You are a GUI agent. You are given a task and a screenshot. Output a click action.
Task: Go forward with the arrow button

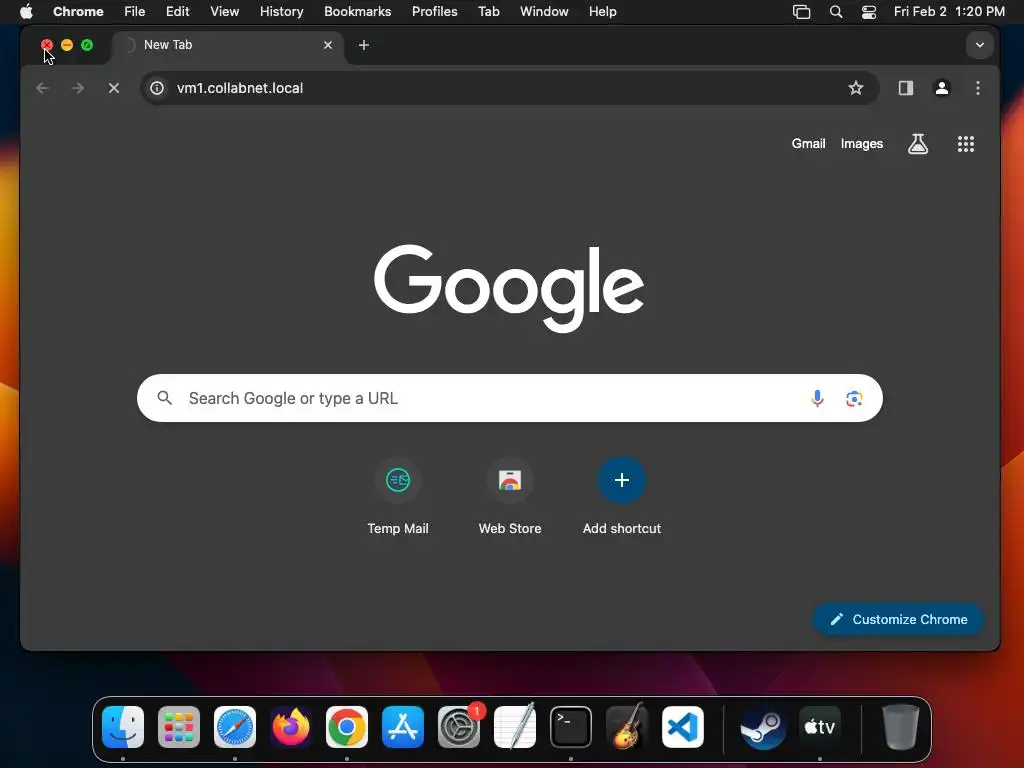pyautogui.click(x=78, y=88)
